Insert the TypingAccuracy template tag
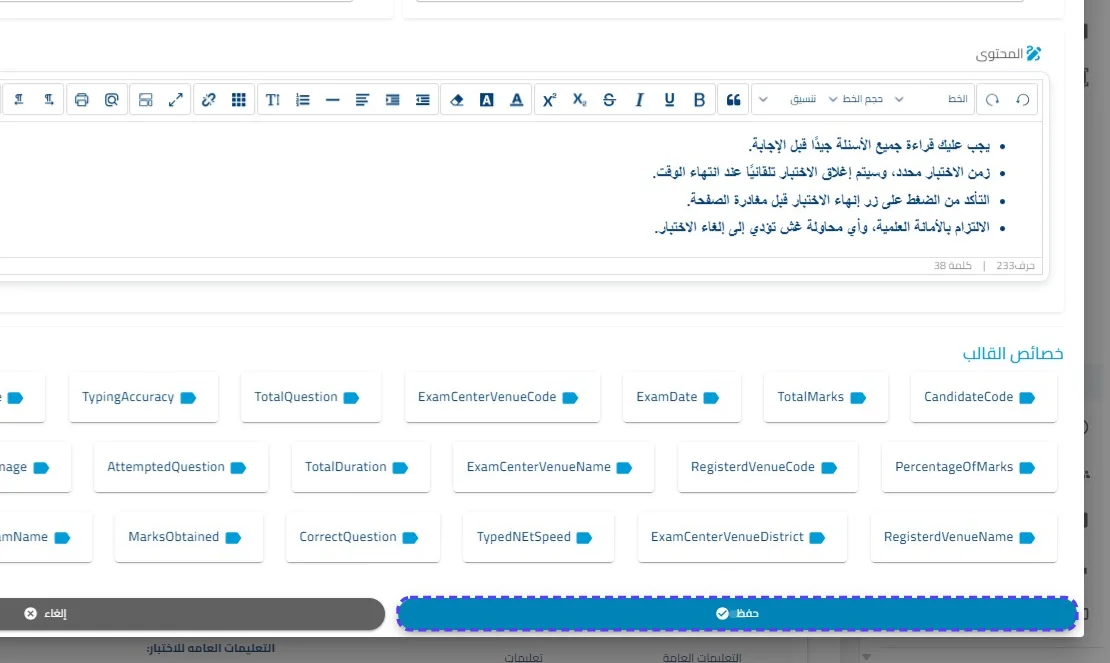 (x=144, y=397)
